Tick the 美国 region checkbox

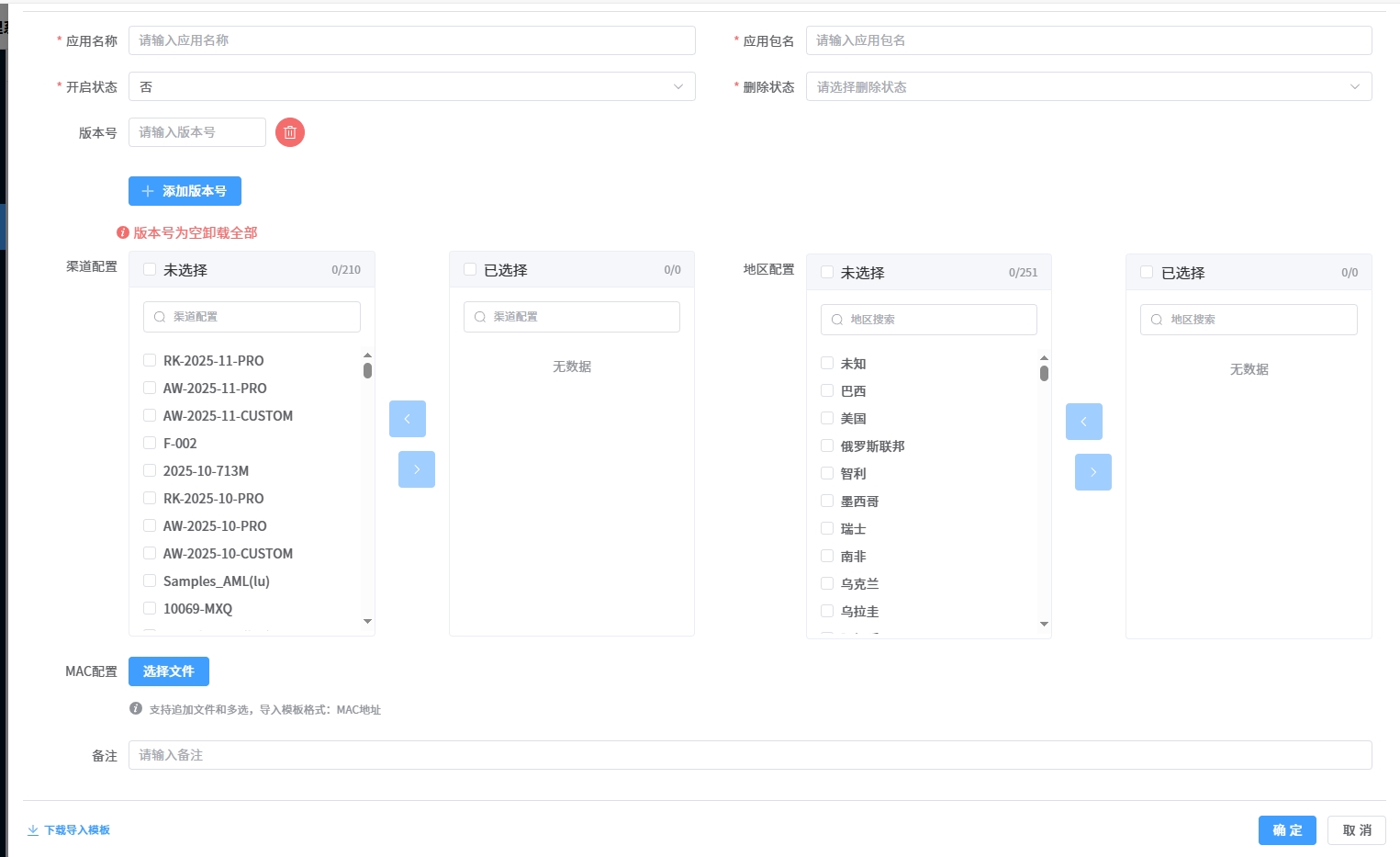(827, 418)
